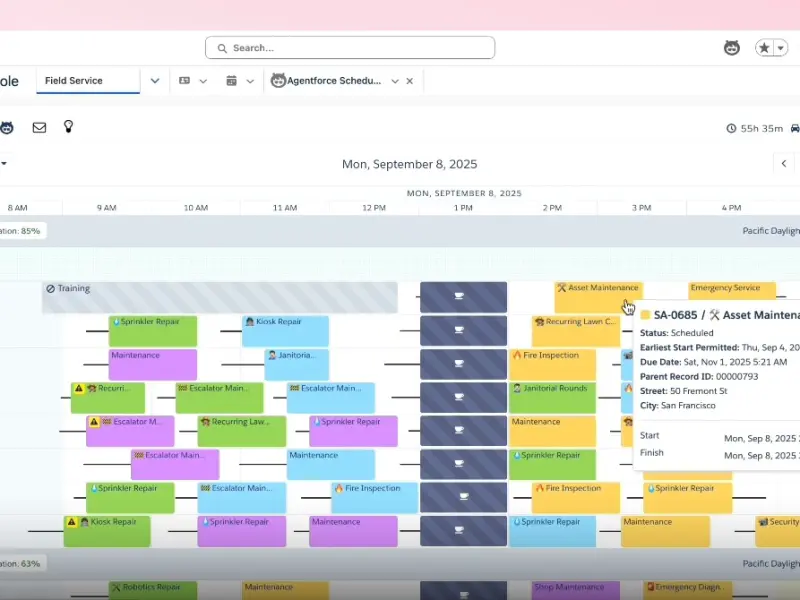Open the favorites list dropdown arrow
This screenshot has height=600, width=800.
coord(781,48)
